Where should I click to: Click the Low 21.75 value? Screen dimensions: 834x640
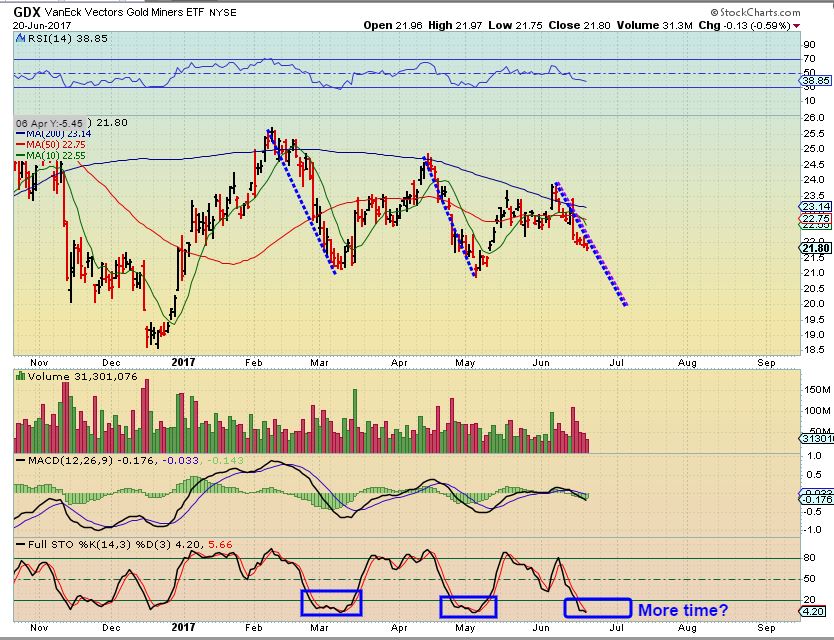point(515,25)
